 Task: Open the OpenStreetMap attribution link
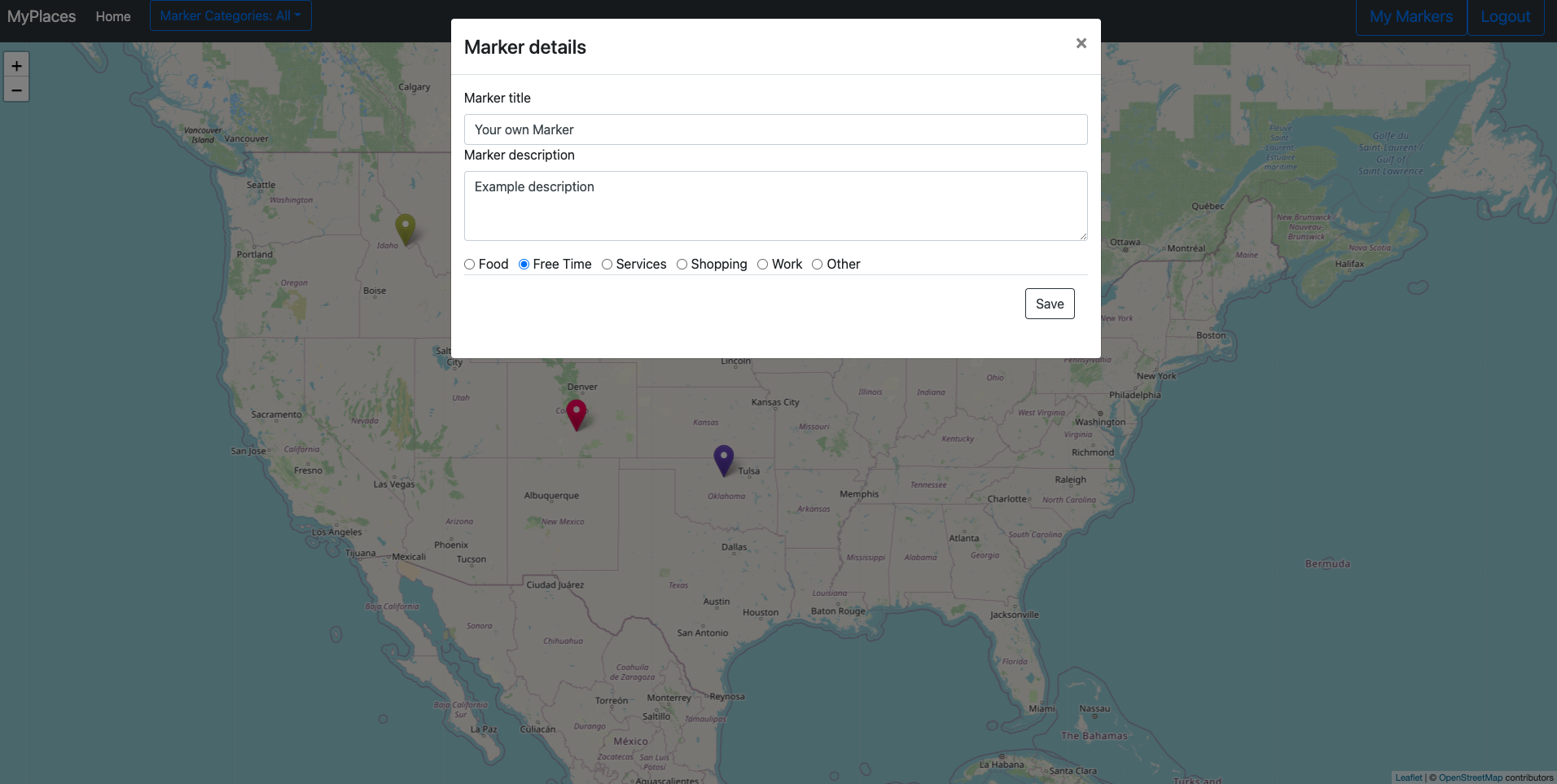pos(1471,777)
